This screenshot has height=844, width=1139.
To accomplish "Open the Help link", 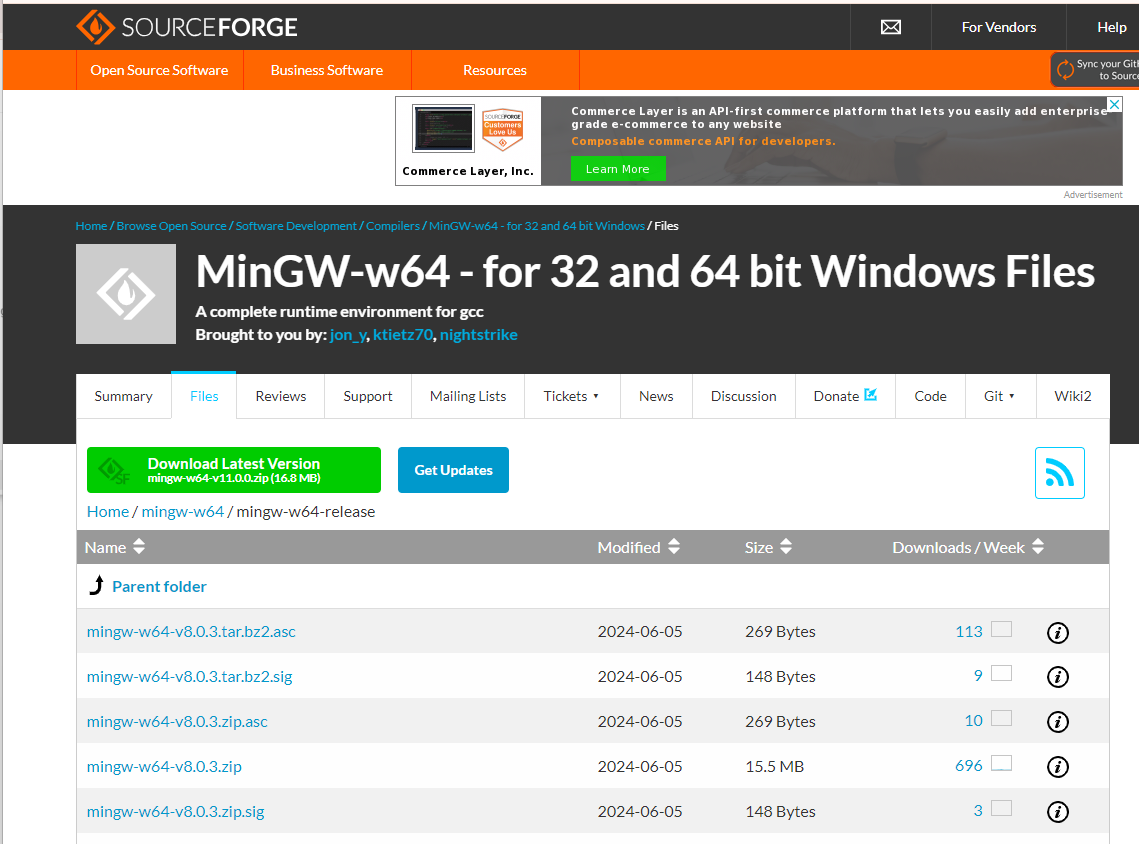I will pos(1111,28).
